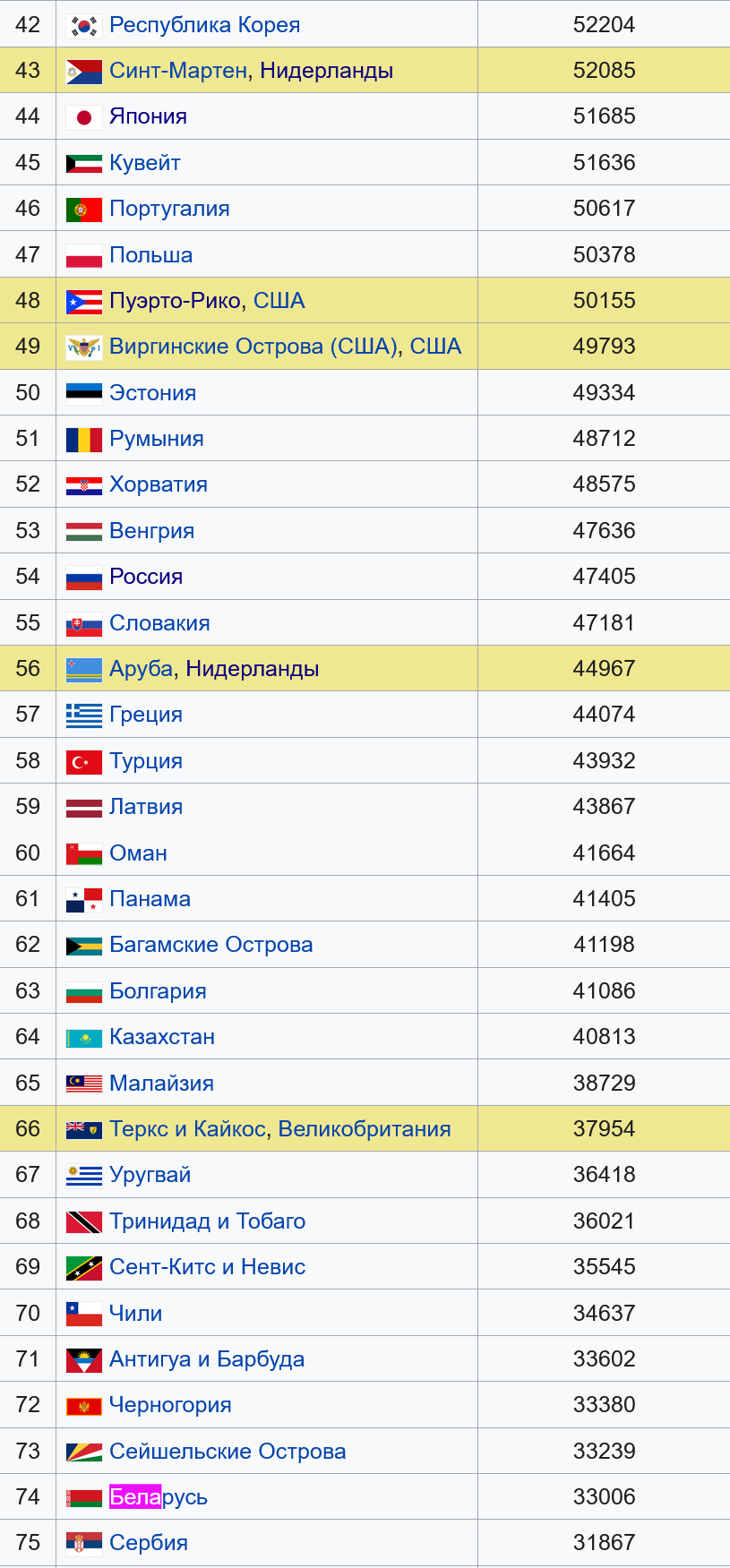Click the Portugal flag icon

(x=84, y=210)
